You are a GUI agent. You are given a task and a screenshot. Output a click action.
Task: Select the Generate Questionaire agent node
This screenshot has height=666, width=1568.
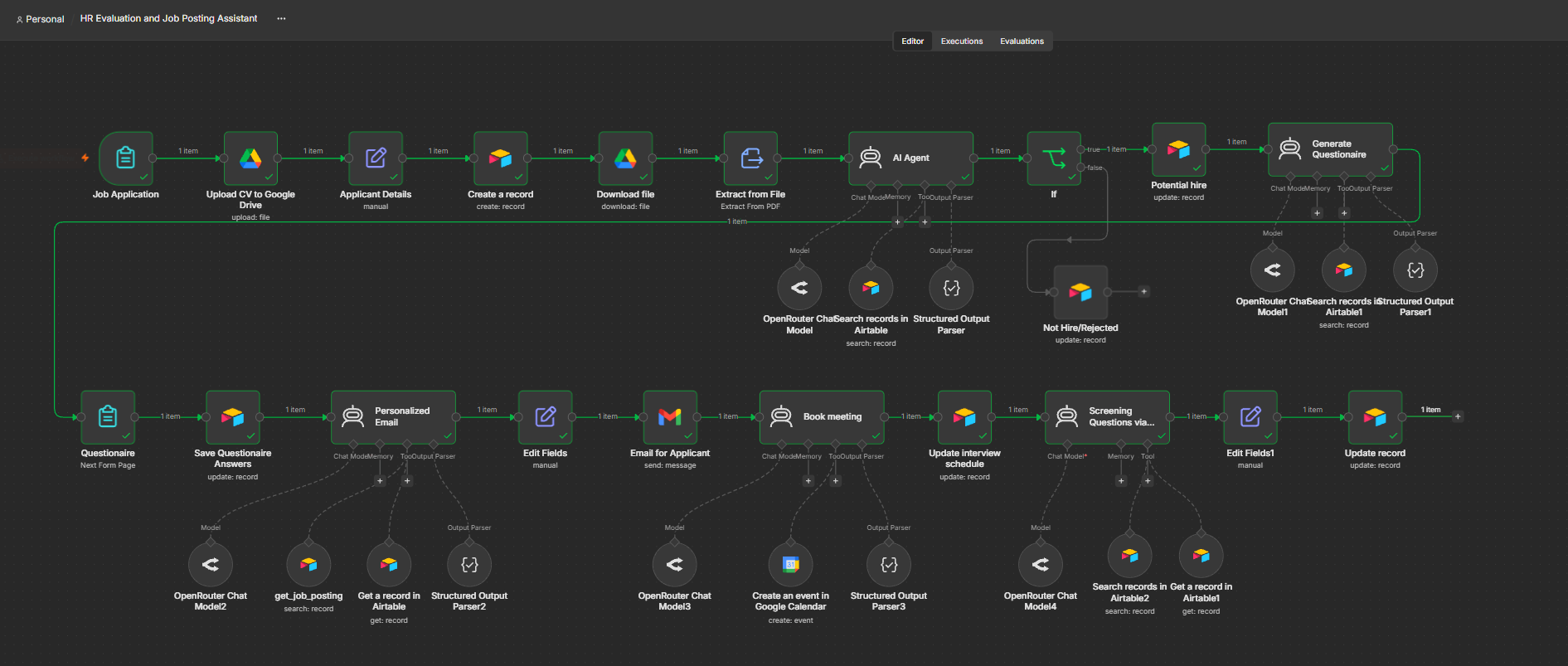(1330, 149)
